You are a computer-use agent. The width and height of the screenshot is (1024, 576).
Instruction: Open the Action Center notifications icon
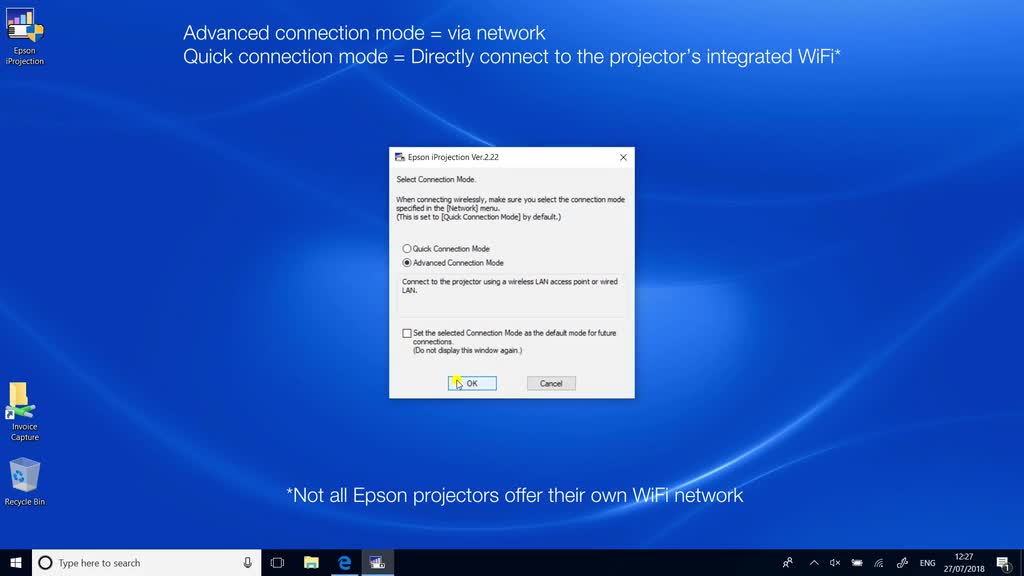[x=1004, y=562]
